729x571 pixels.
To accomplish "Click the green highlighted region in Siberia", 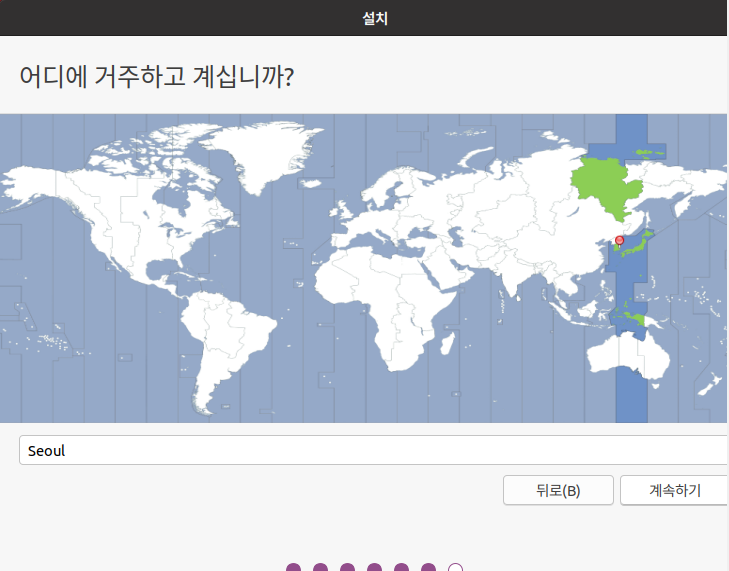I will point(607,186).
